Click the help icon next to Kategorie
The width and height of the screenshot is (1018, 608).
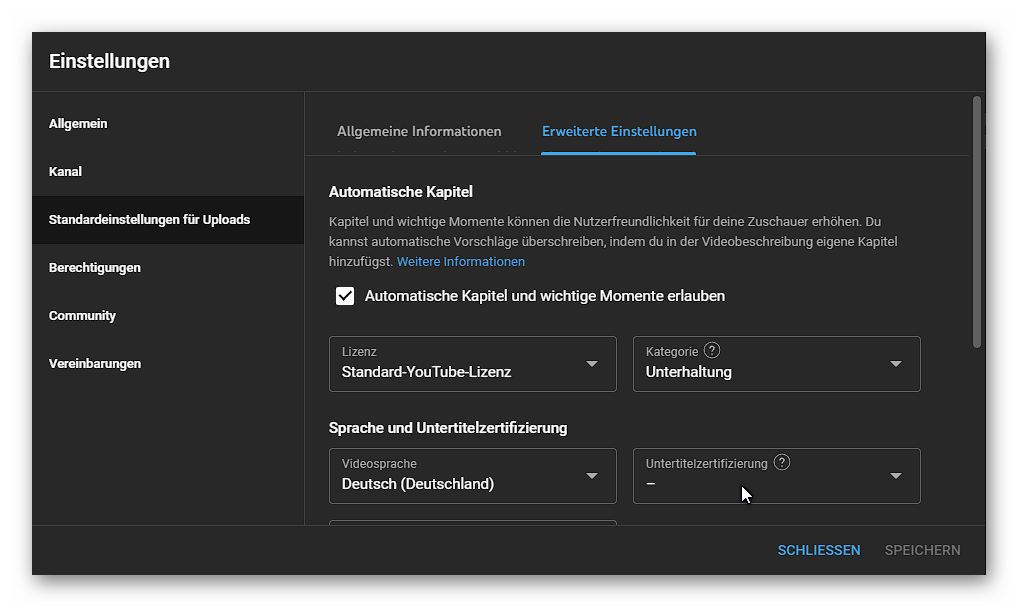tap(712, 351)
